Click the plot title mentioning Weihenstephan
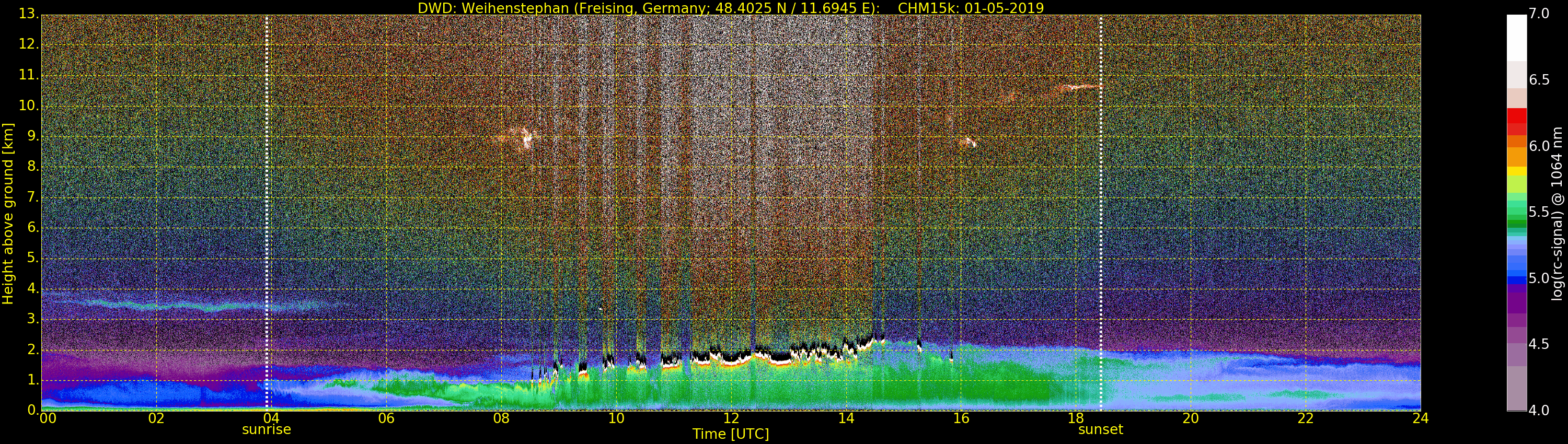Screen dimensions: 1568x444 tap(731, 8)
